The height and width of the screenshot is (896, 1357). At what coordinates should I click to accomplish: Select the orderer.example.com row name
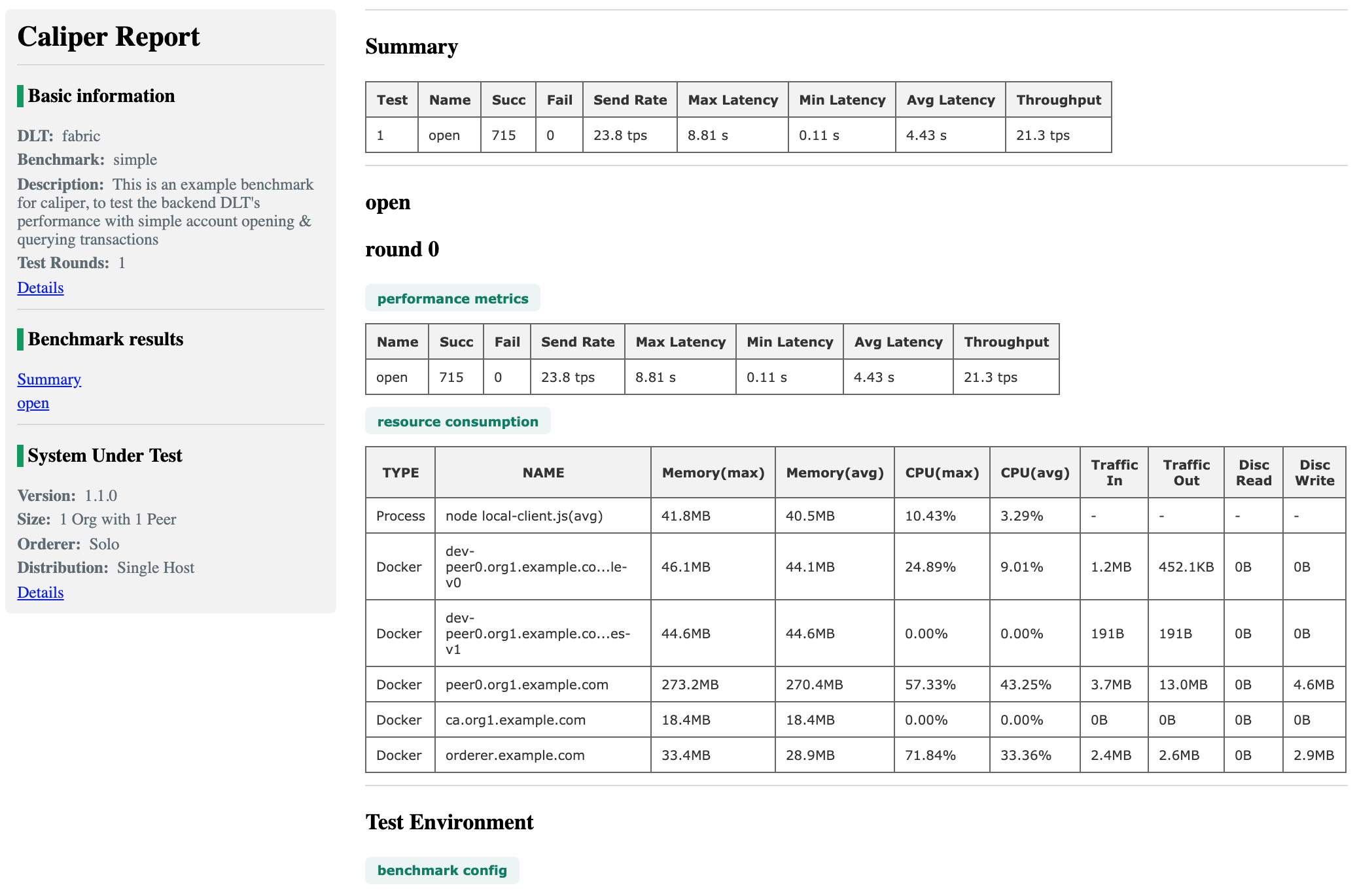(515, 755)
